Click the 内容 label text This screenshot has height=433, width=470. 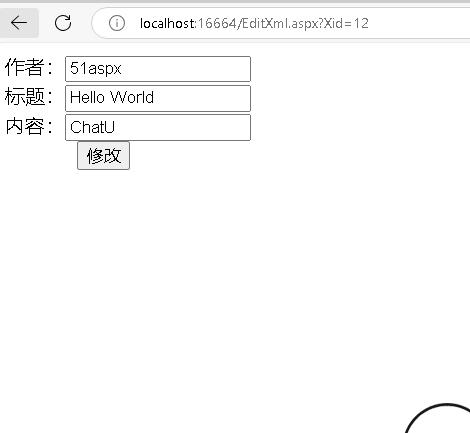[x=25, y=126]
